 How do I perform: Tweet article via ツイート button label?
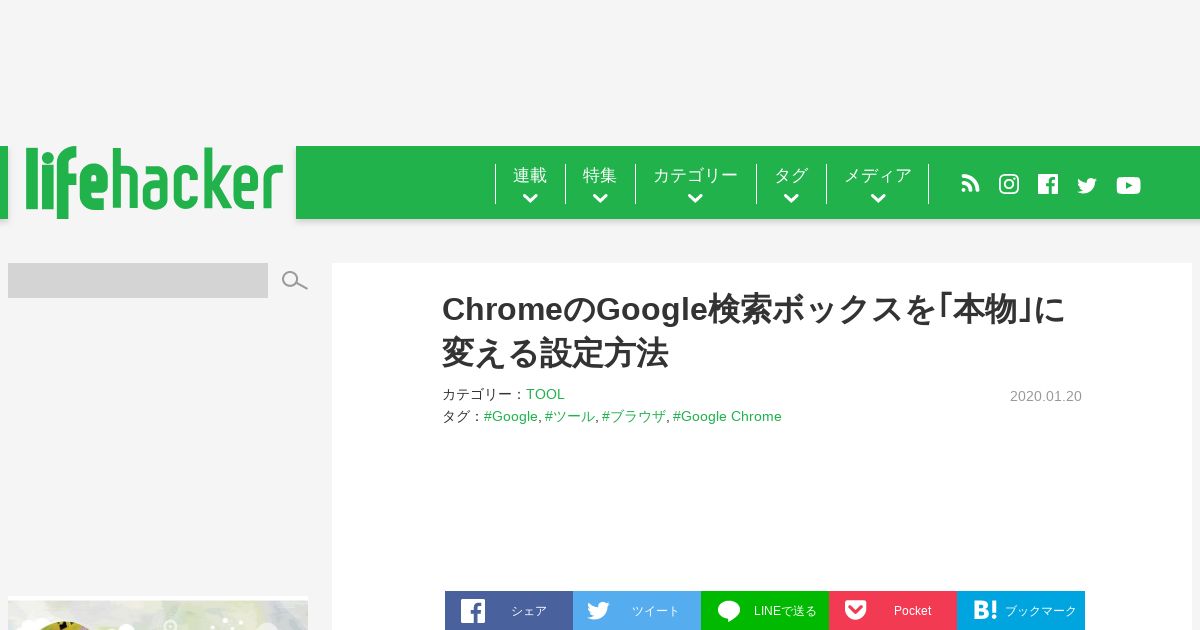click(656, 611)
